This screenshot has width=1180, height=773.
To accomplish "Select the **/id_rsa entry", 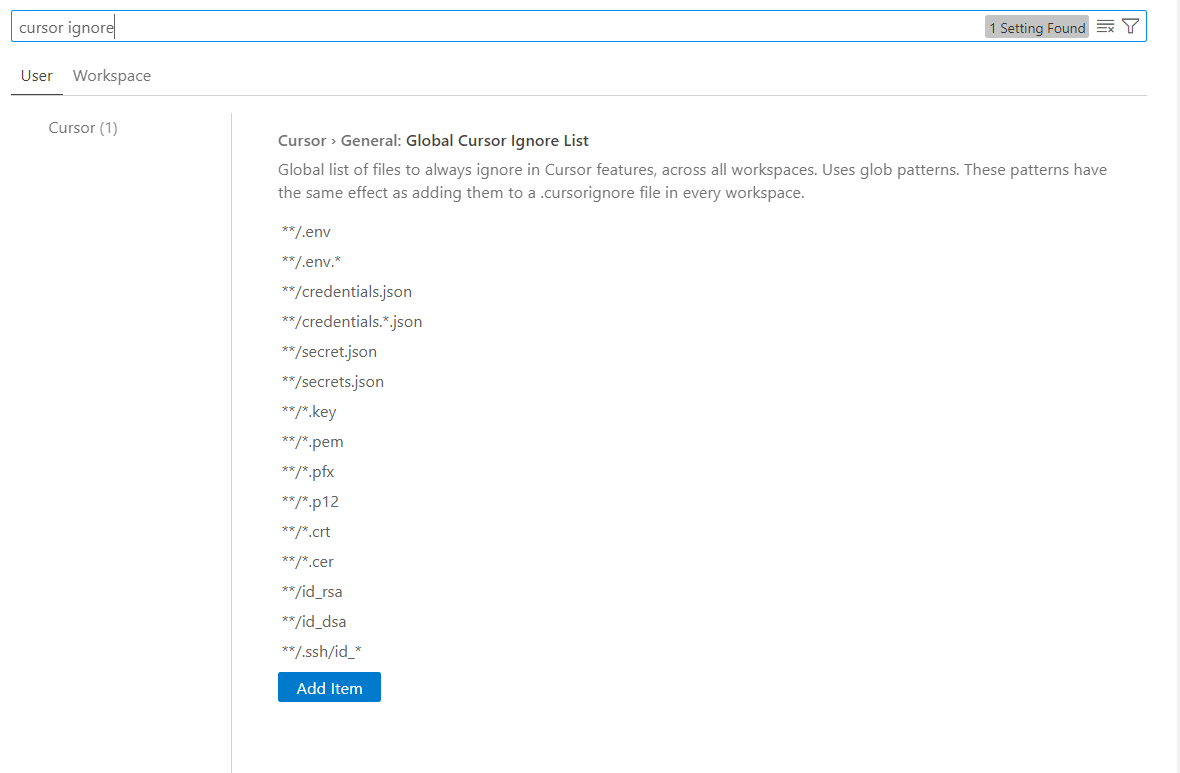I will click(312, 592).
